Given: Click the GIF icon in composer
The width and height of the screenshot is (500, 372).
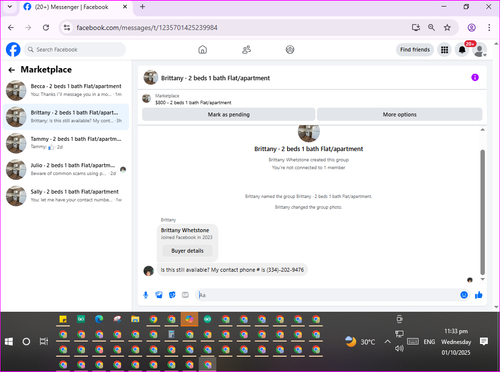Looking at the screenshot, I should 185,295.
